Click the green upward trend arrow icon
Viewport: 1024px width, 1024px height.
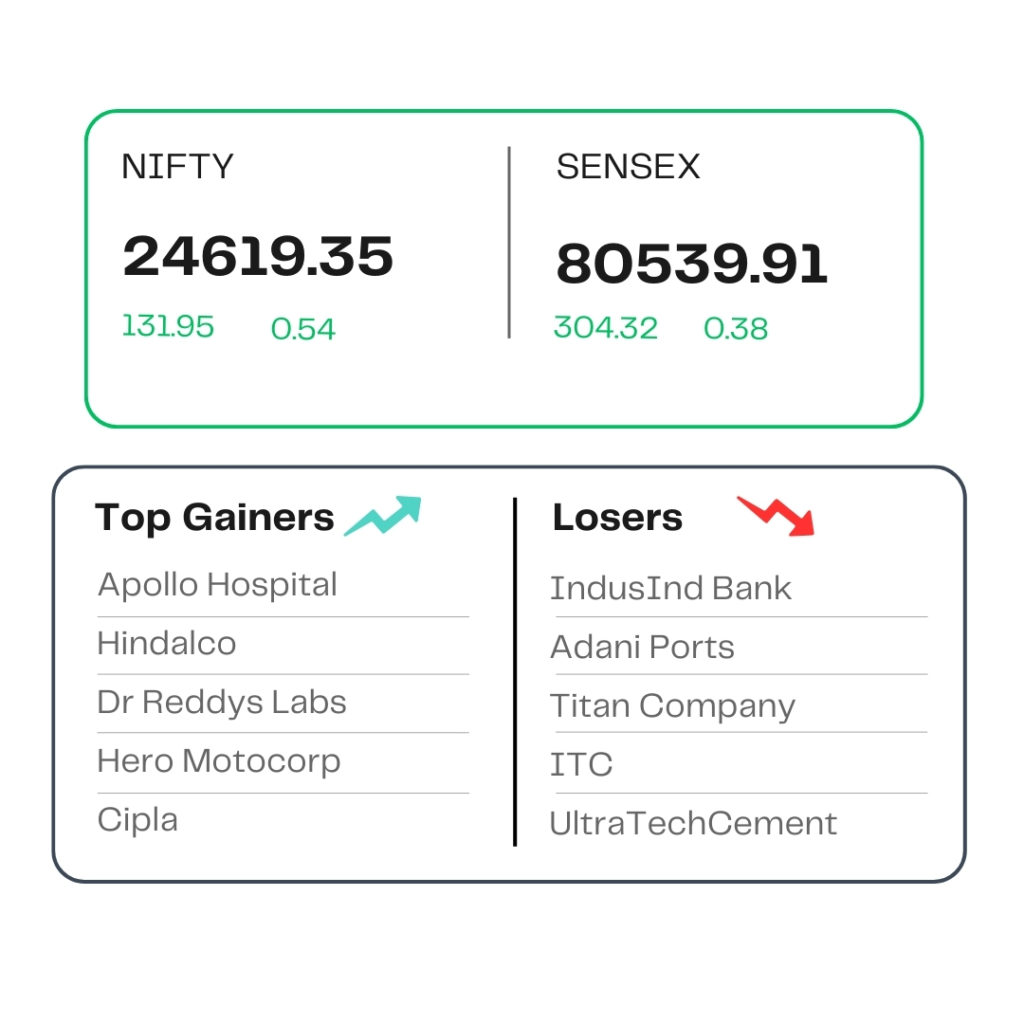[383, 516]
